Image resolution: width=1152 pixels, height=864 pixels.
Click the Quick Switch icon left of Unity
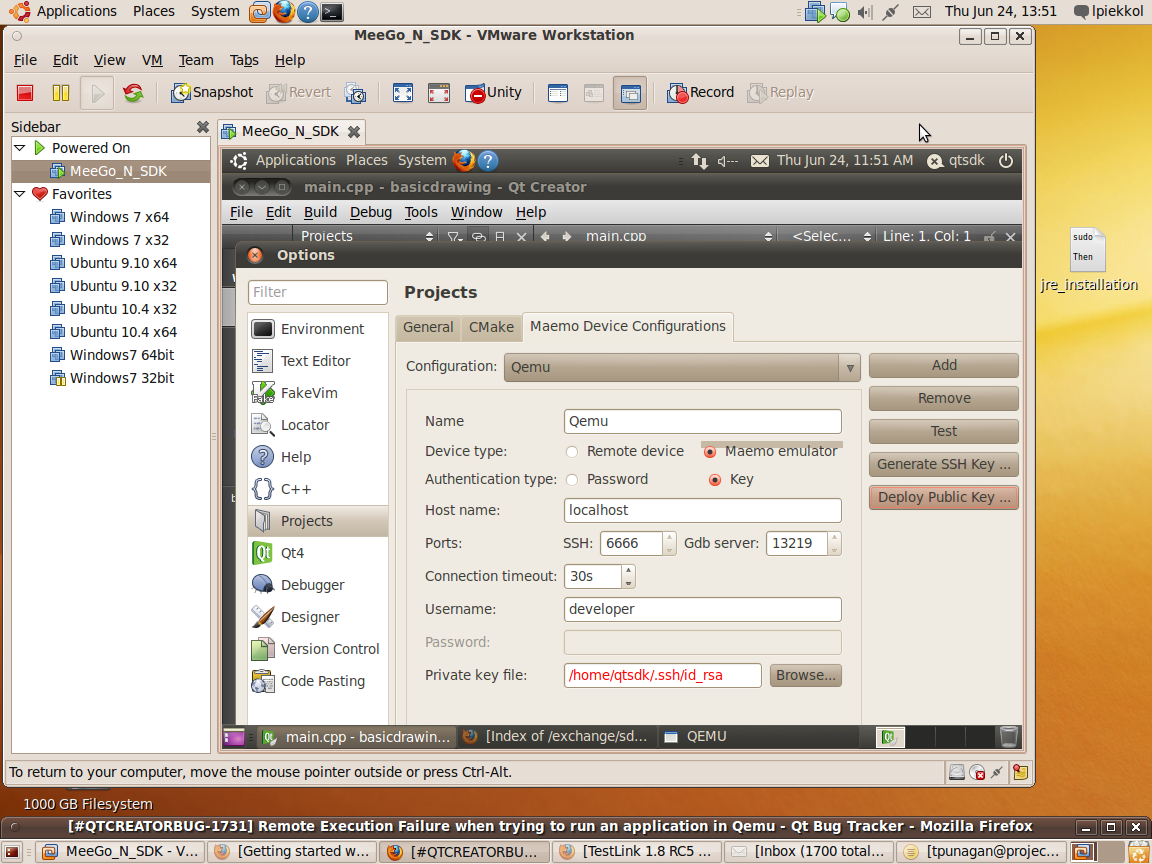[439, 93]
